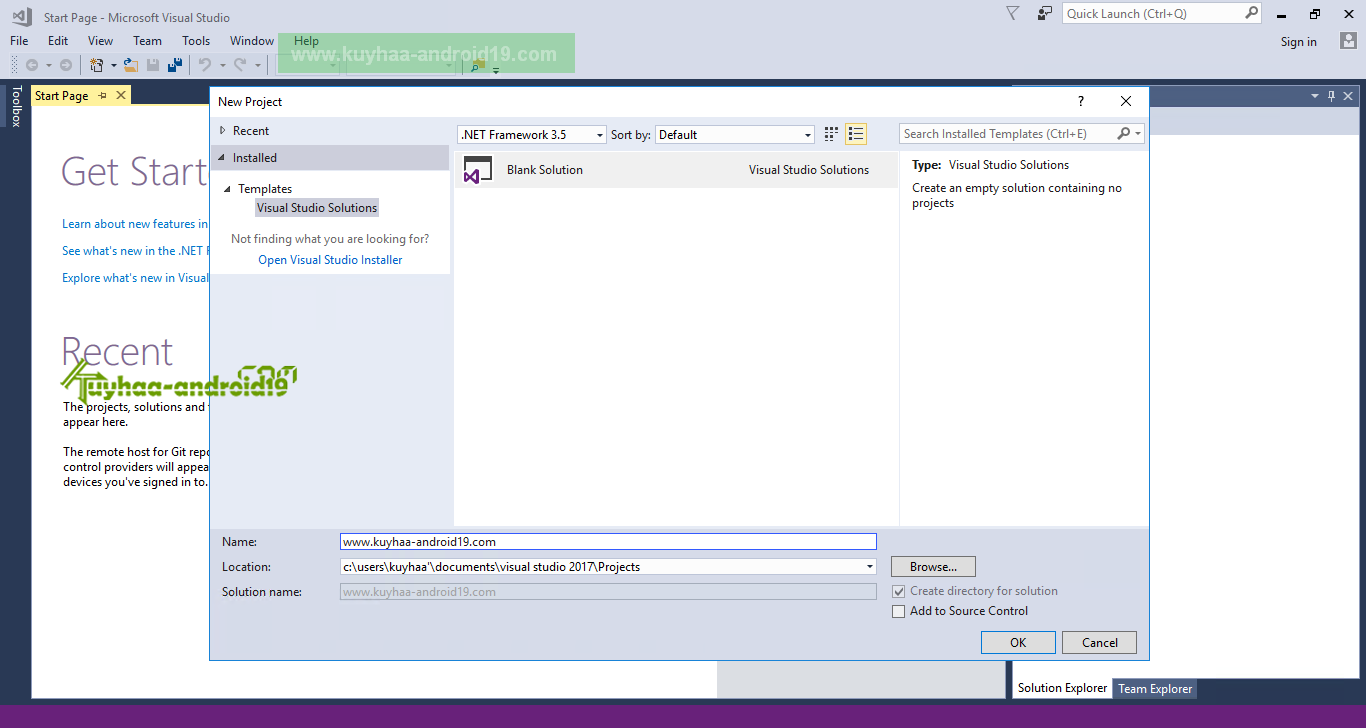Open the Team menu
The image size is (1366, 728).
tap(147, 41)
